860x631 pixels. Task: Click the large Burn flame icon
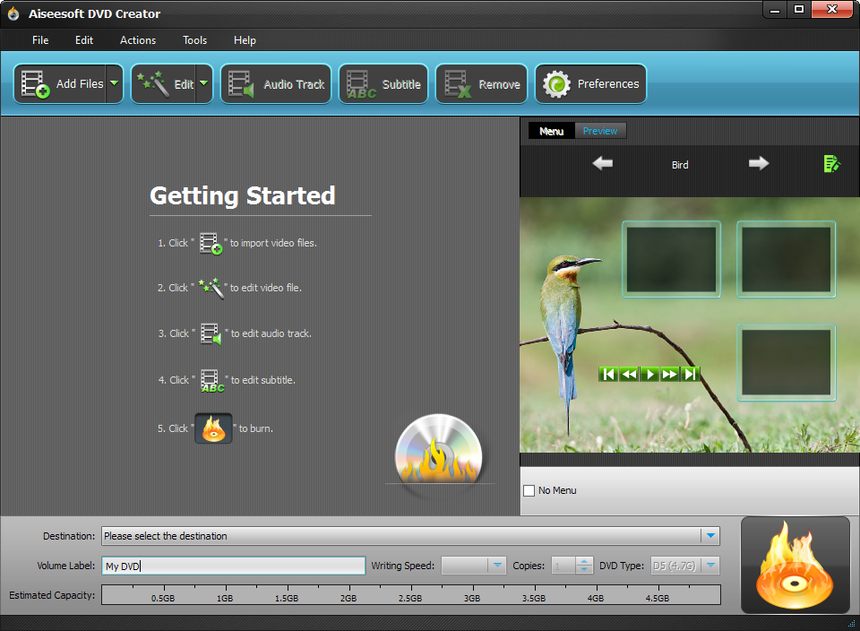[x=795, y=565]
